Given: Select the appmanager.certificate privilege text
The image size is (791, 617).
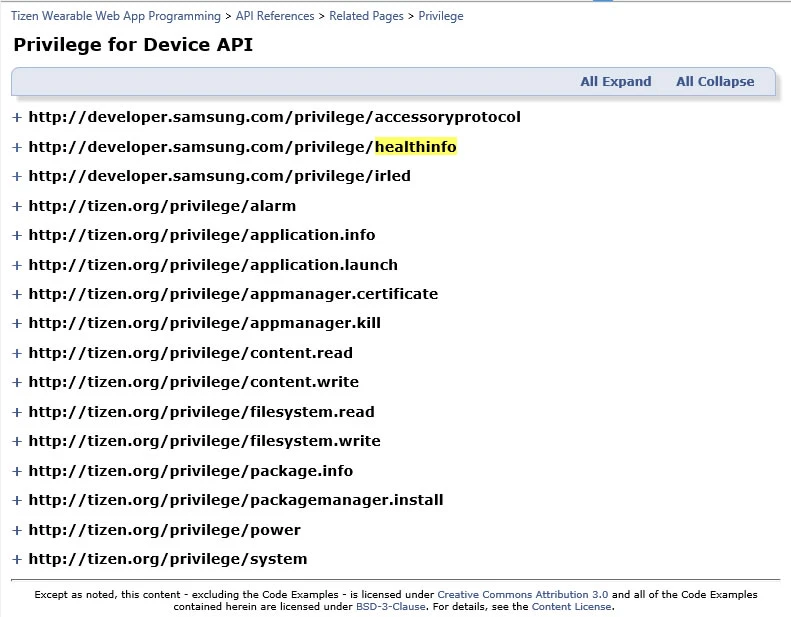Looking at the screenshot, I should click(x=233, y=294).
